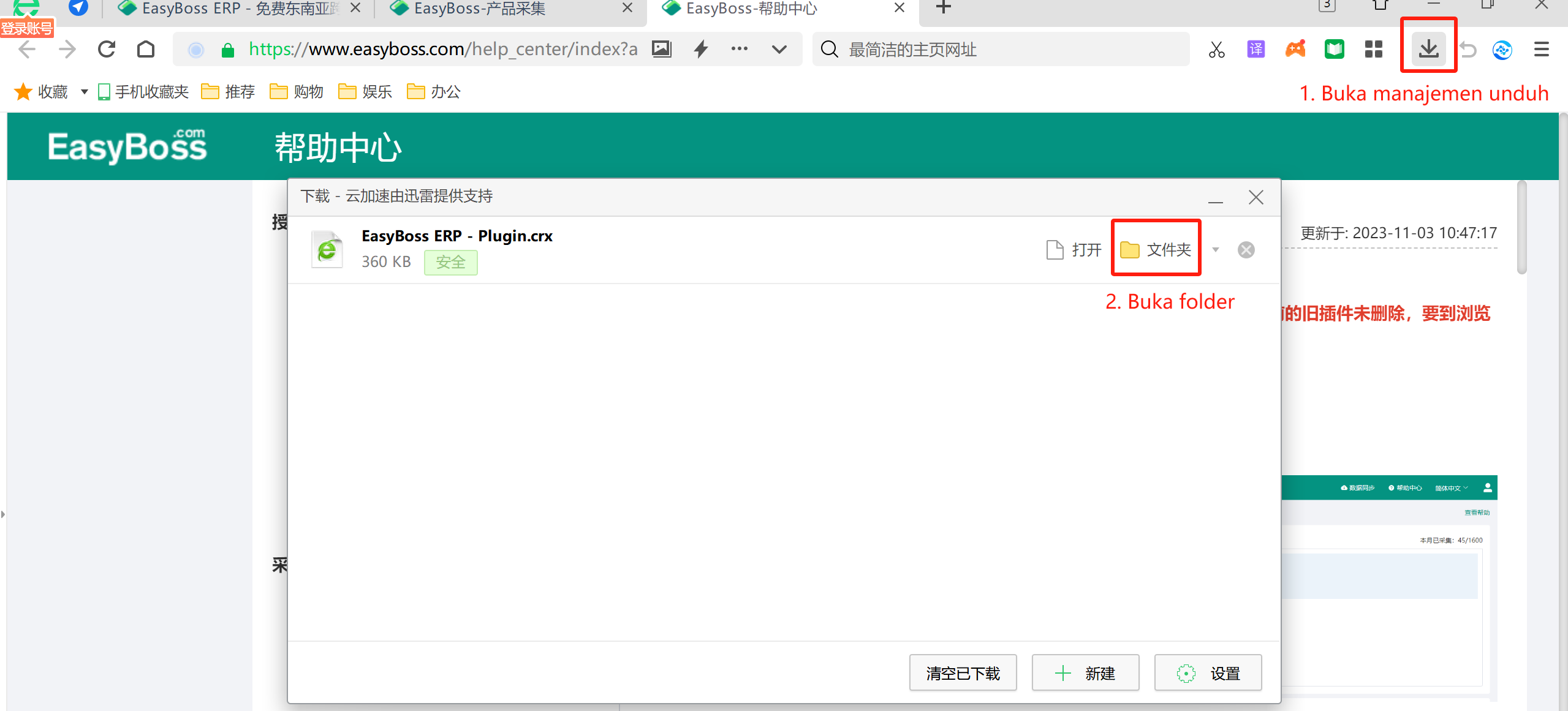Open the three-dots more options in address bar

740,49
